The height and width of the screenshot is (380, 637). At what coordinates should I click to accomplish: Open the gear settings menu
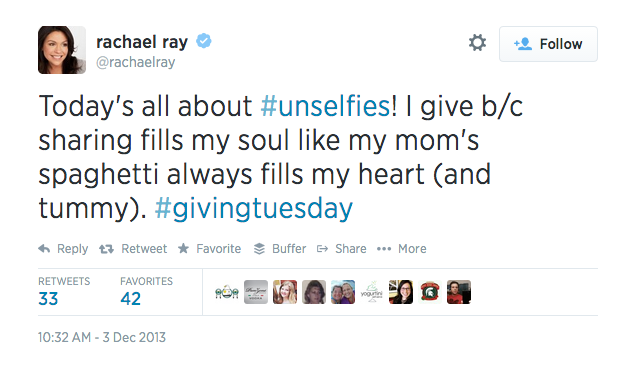coord(477,43)
